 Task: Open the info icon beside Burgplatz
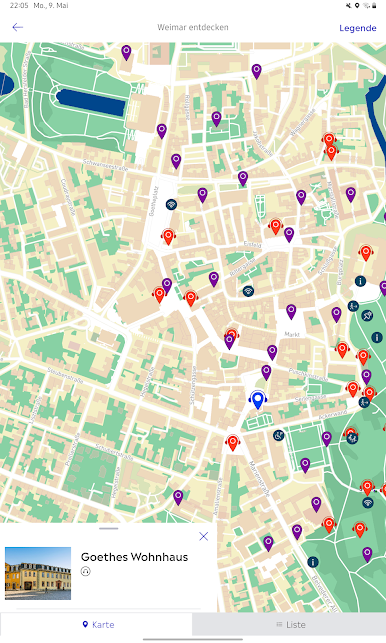tap(360, 281)
